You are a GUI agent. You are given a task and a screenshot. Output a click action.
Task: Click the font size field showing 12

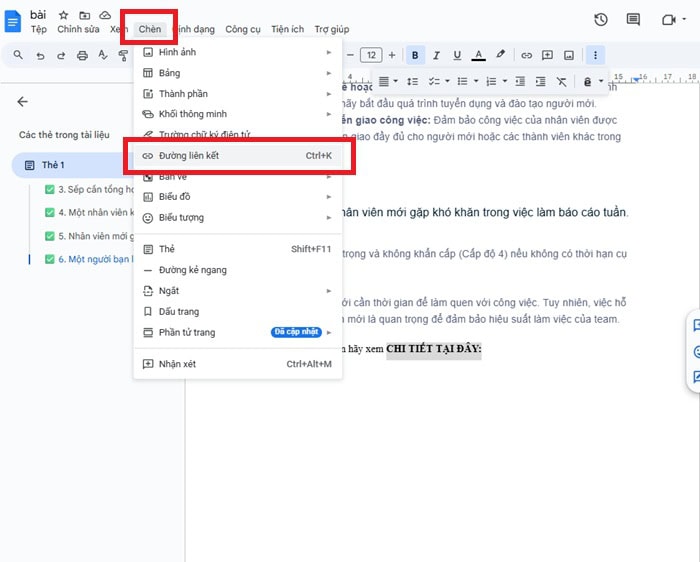[x=371, y=55]
